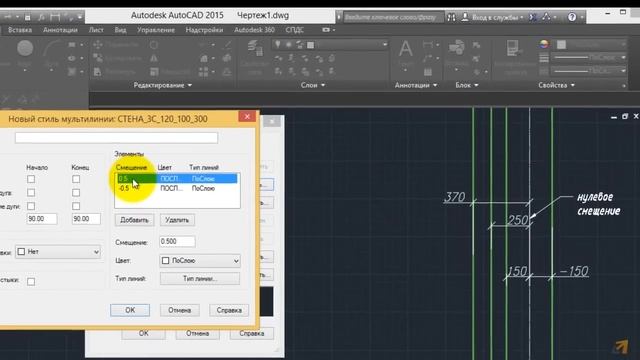Click the Autodesk Exchange X icon
The height and width of the screenshot is (360, 640).
click(x=533, y=17)
